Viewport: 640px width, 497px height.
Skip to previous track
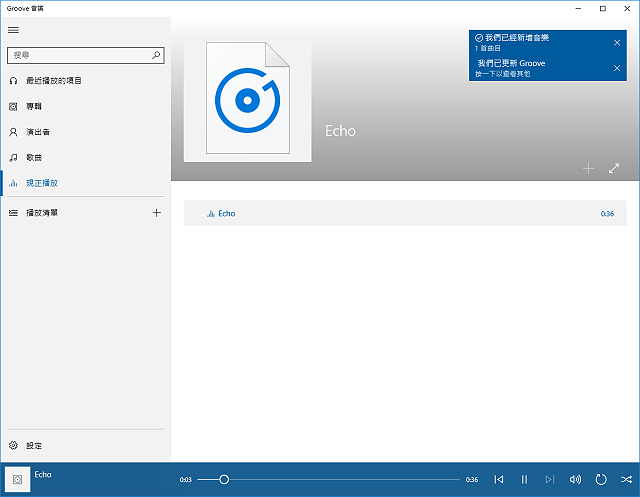coord(499,479)
